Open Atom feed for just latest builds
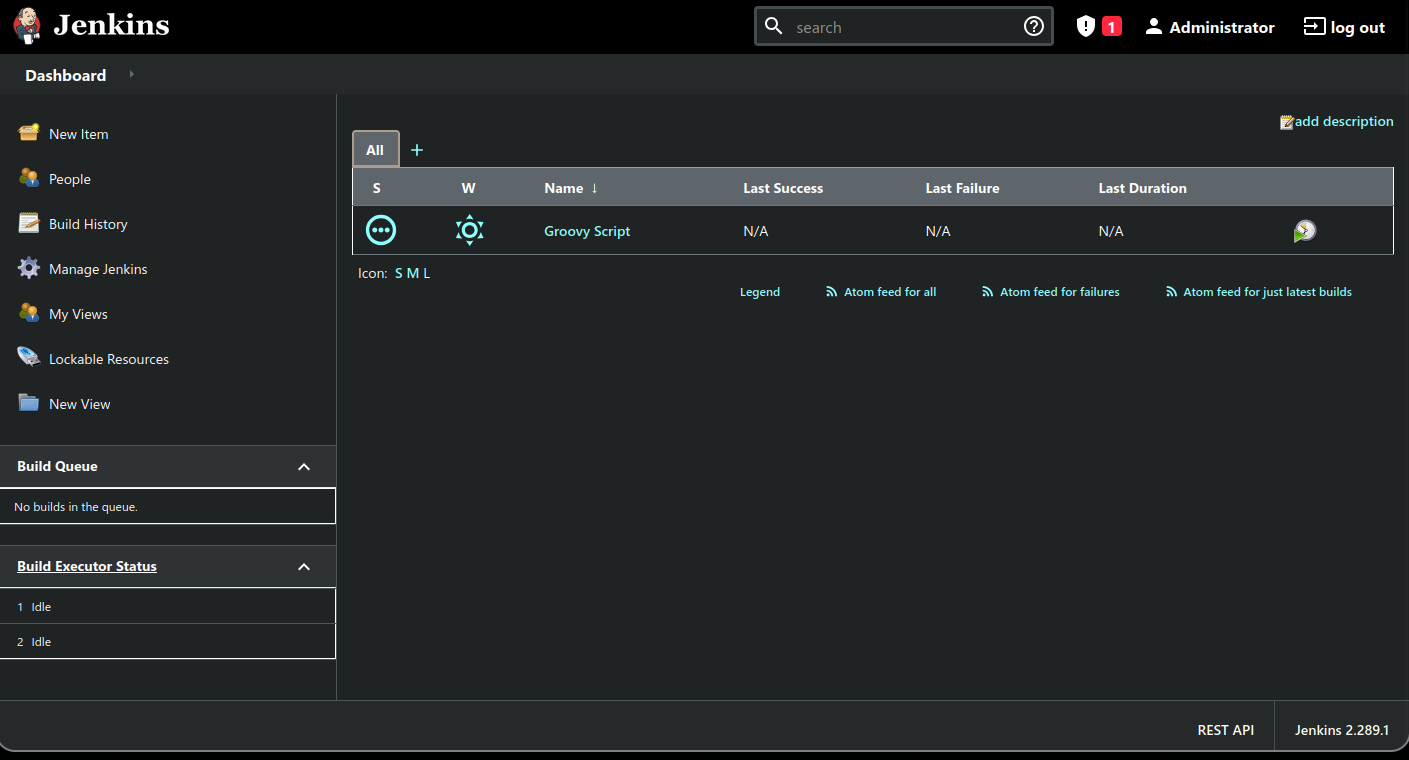Image resolution: width=1409 pixels, height=760 pixels. click(x=1267, y=292)
